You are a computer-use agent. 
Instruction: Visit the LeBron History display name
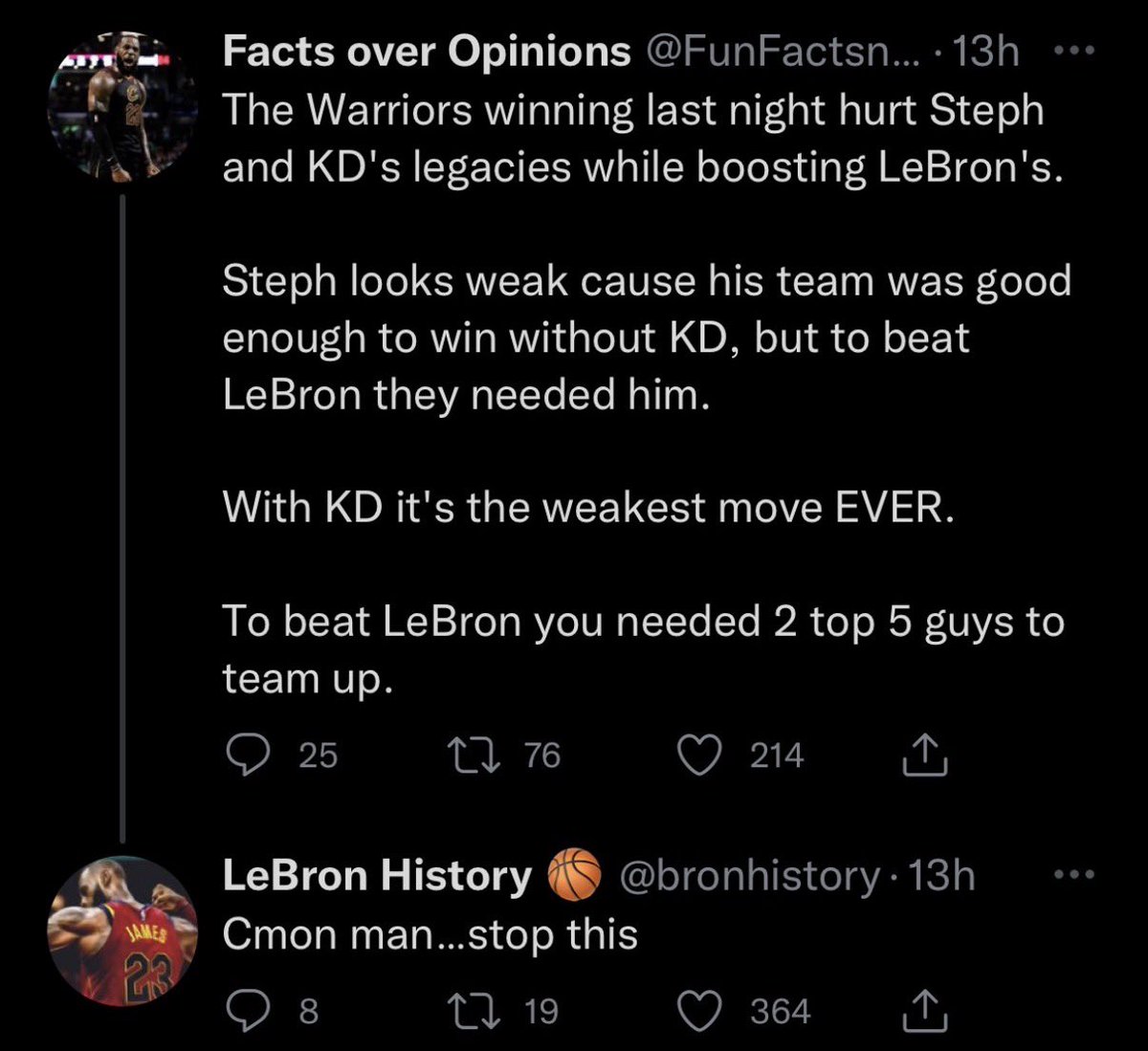(x=377, y=875)
